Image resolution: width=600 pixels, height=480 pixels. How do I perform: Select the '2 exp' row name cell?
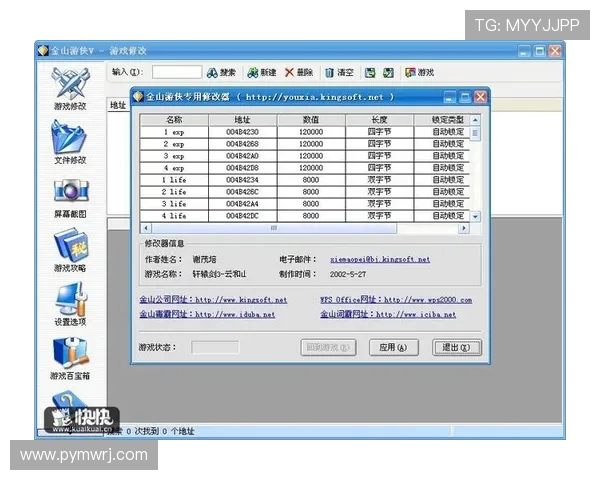coord(174,144)
